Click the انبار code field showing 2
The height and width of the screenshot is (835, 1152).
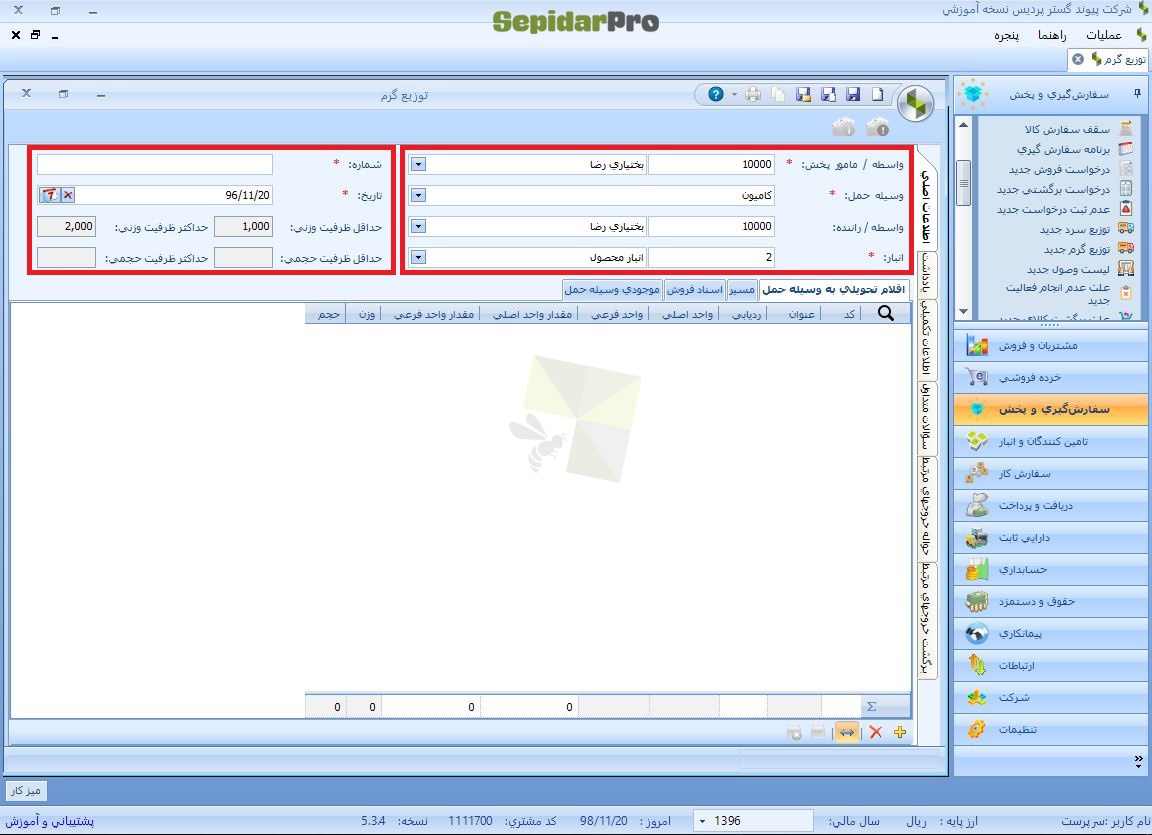point(711,257)
